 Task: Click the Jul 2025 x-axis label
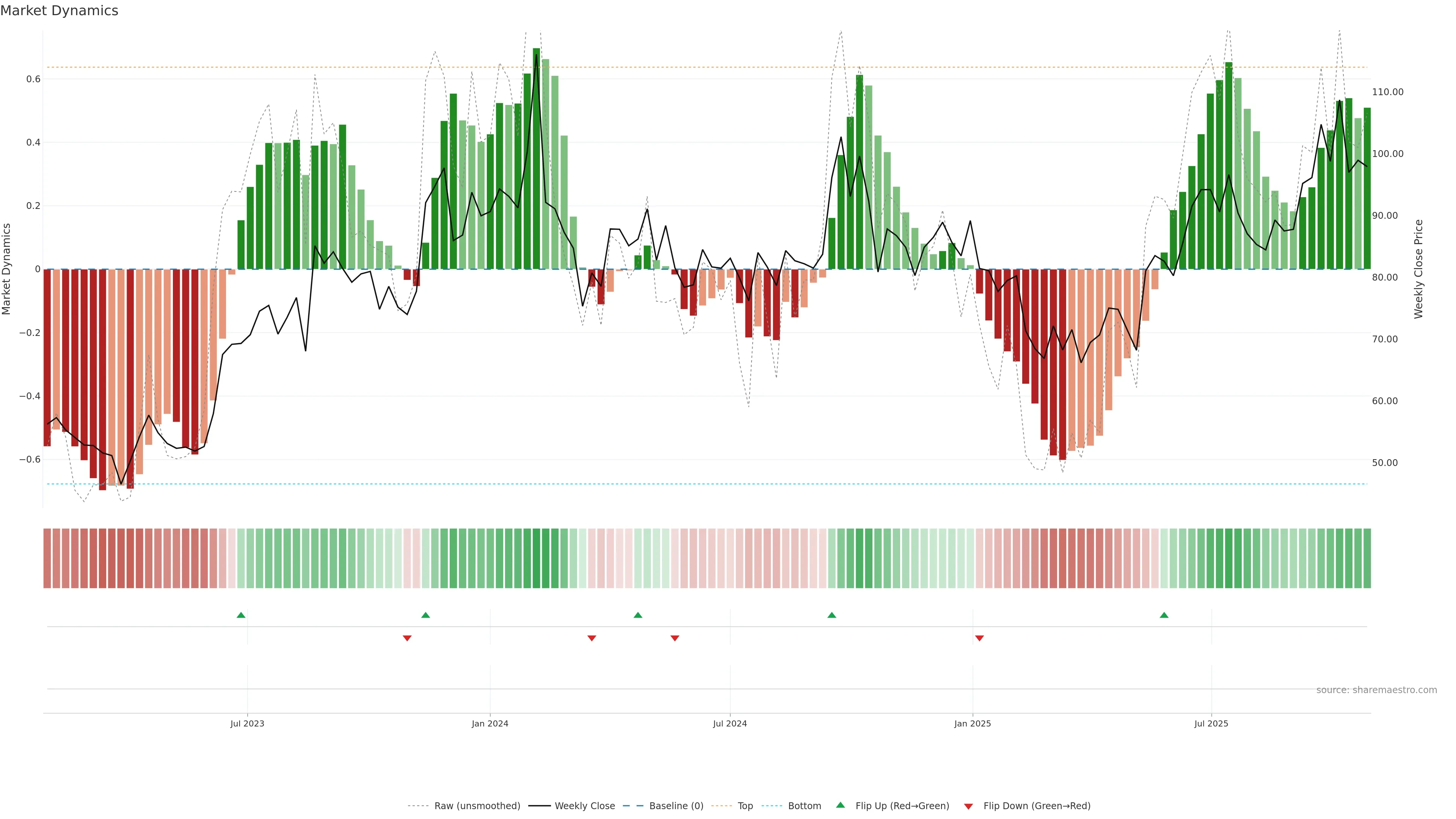[1211, 723]
